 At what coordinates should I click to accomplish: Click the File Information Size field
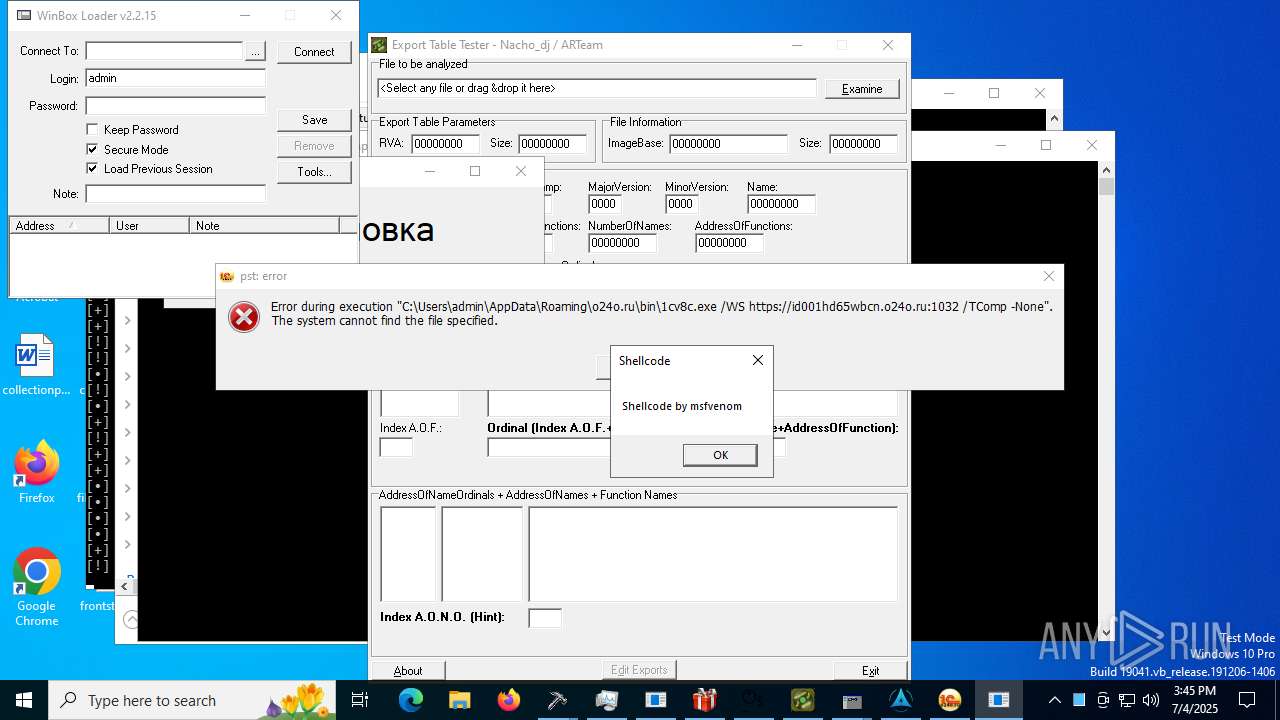click(x=863, y=144)
